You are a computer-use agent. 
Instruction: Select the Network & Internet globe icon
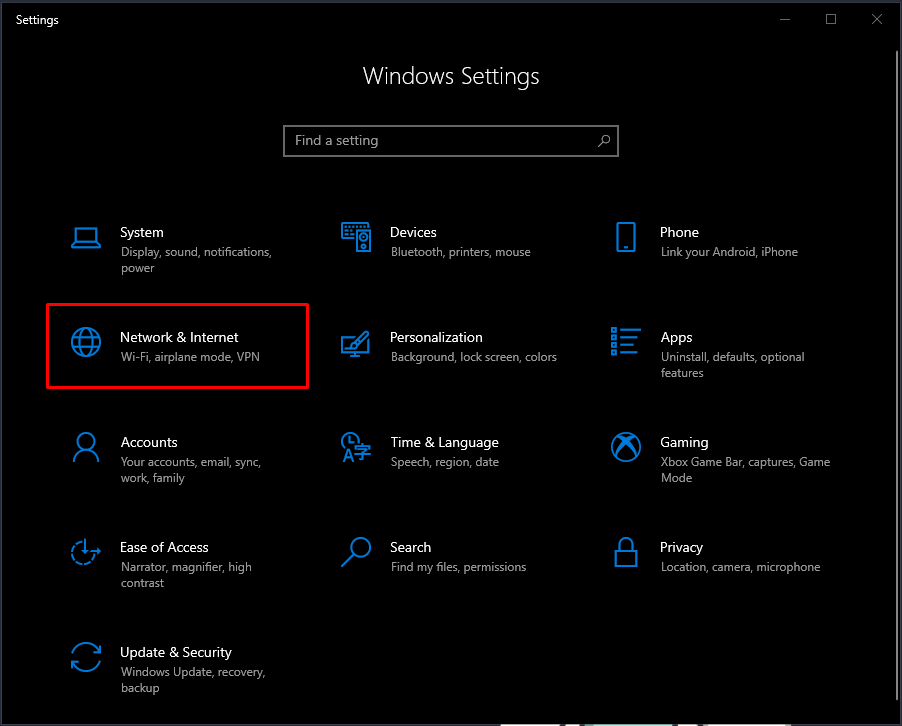86,342
